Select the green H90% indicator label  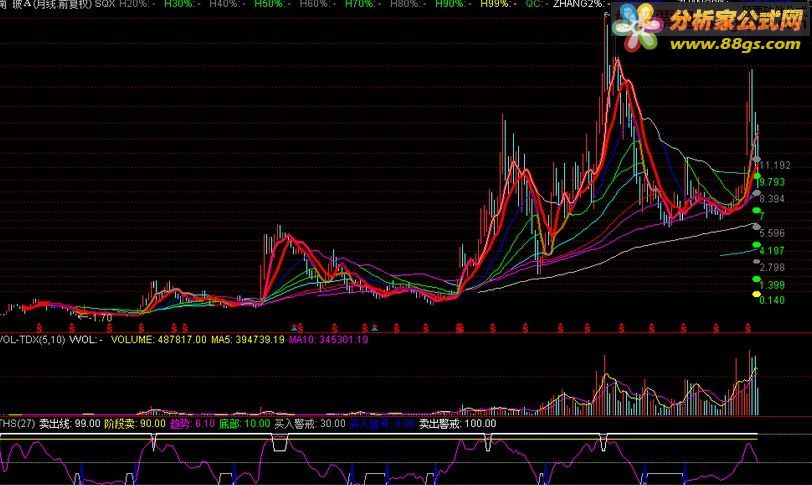(x=453, y=4)
